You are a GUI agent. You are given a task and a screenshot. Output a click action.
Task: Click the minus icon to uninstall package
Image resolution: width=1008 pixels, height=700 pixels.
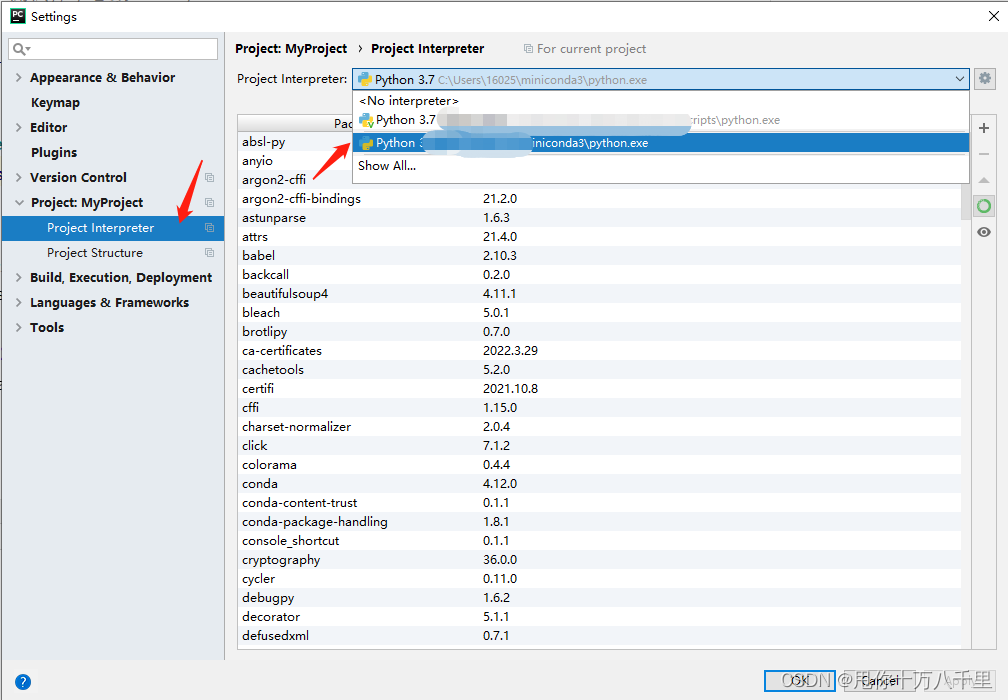(984, 154)
